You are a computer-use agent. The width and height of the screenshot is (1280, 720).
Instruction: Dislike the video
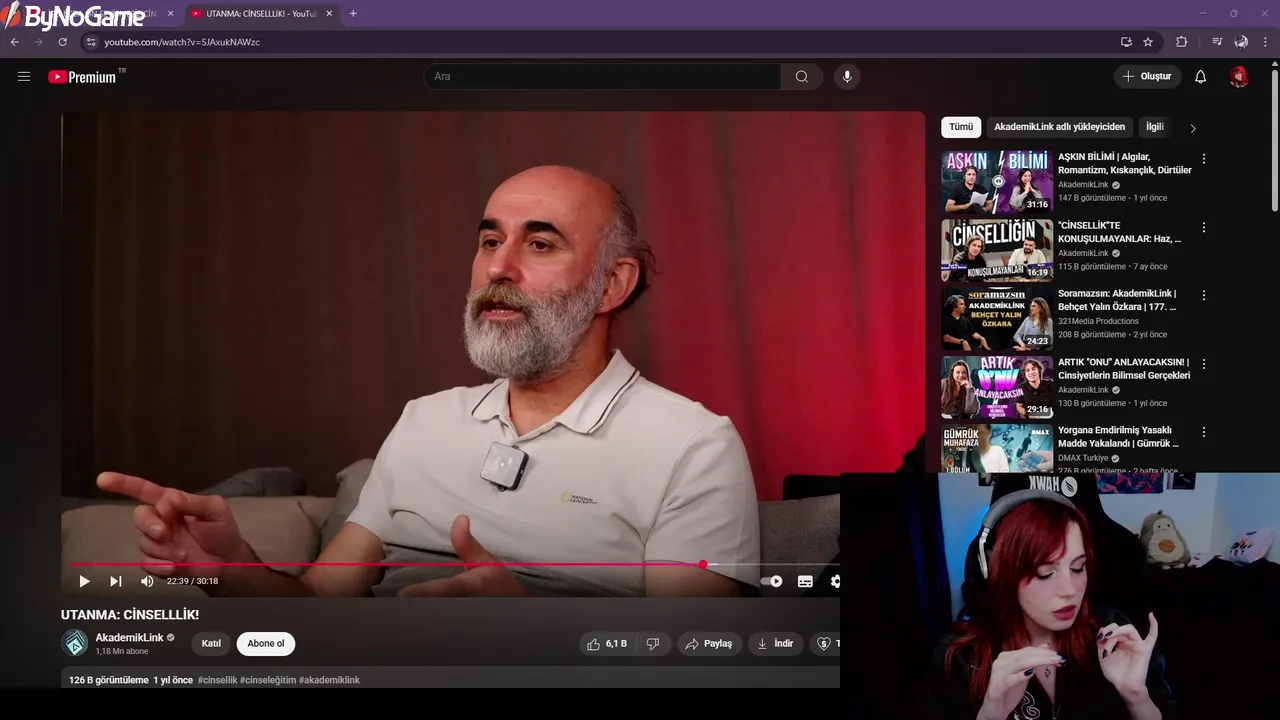[x=653, y=644]
